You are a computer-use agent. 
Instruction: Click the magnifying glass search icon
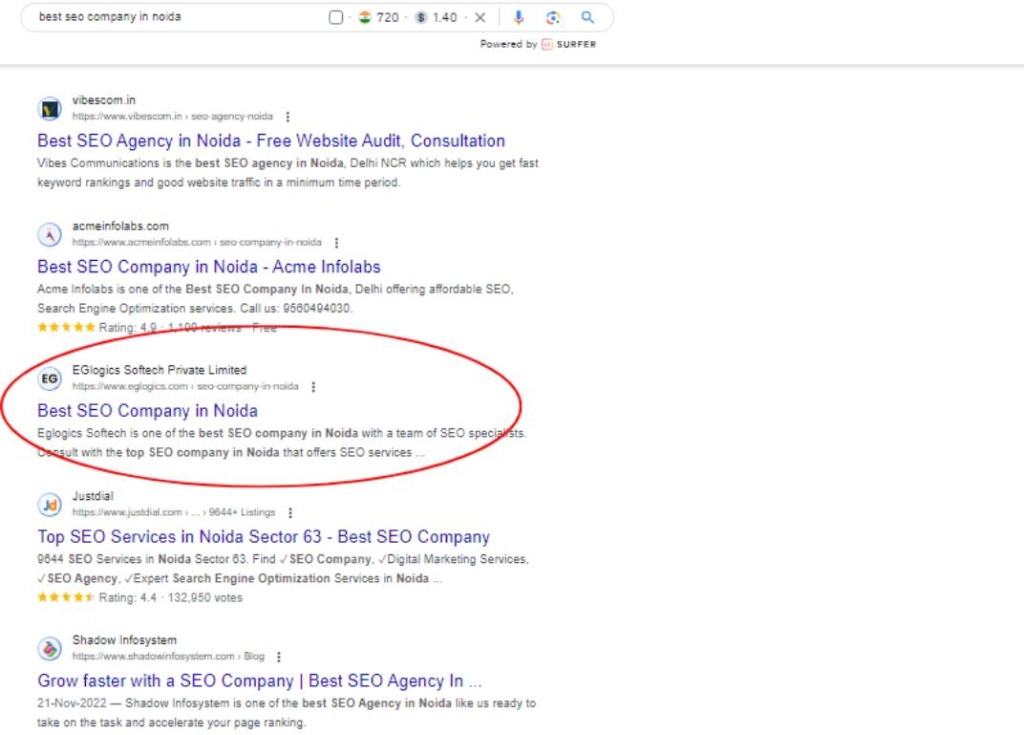[x=588, y=16]
